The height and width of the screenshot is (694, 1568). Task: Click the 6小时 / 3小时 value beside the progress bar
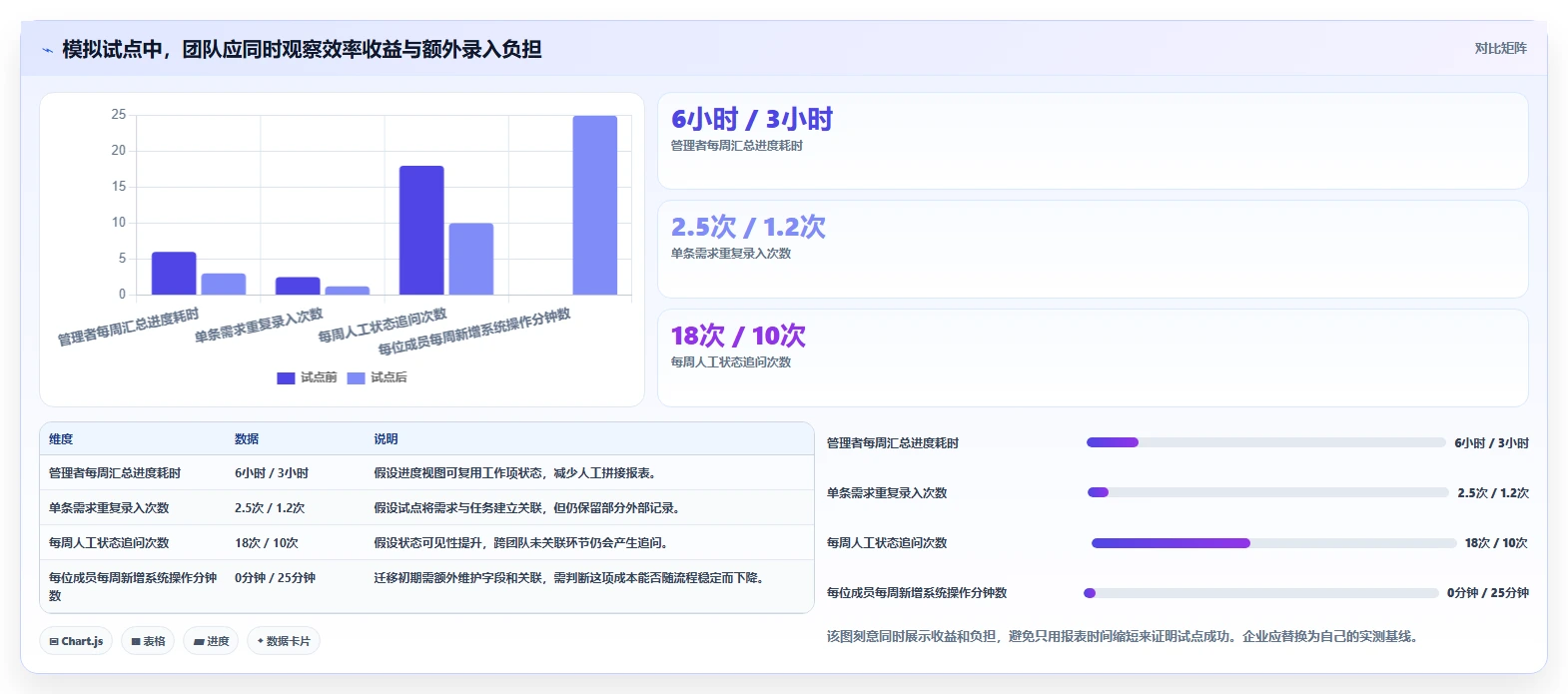point(1491,443)
